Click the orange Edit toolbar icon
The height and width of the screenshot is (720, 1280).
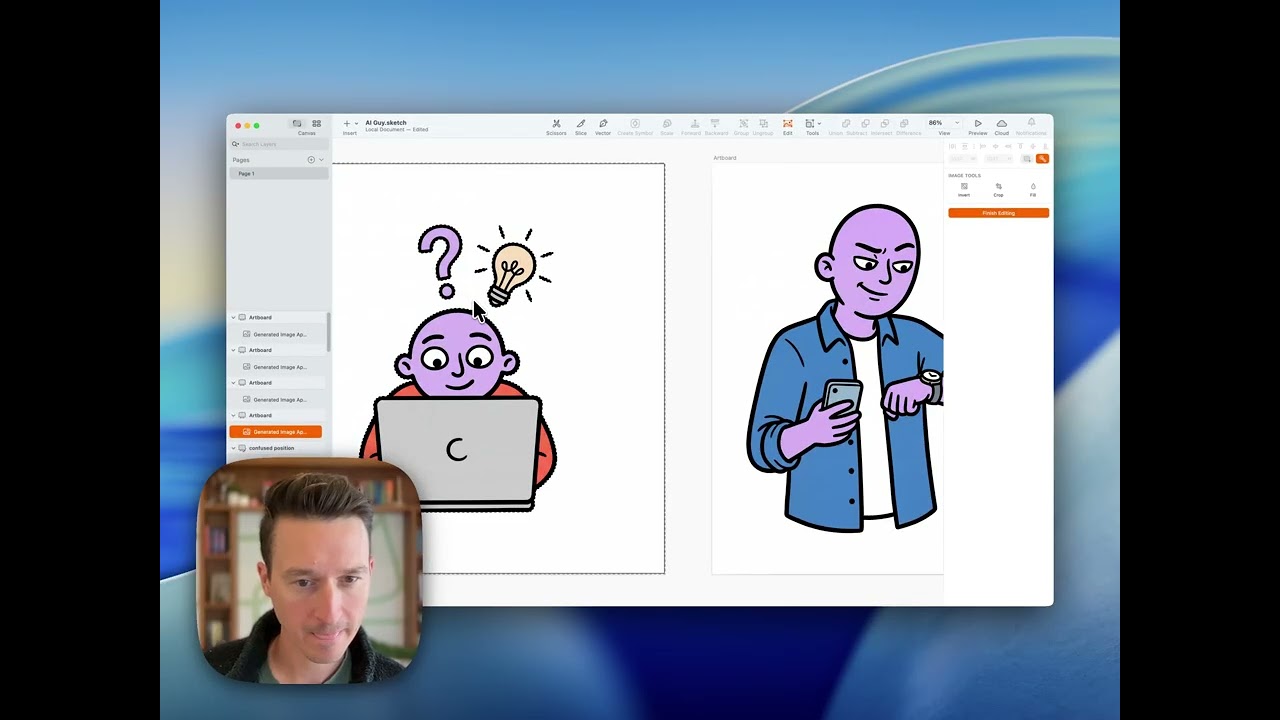click(788, 124)
